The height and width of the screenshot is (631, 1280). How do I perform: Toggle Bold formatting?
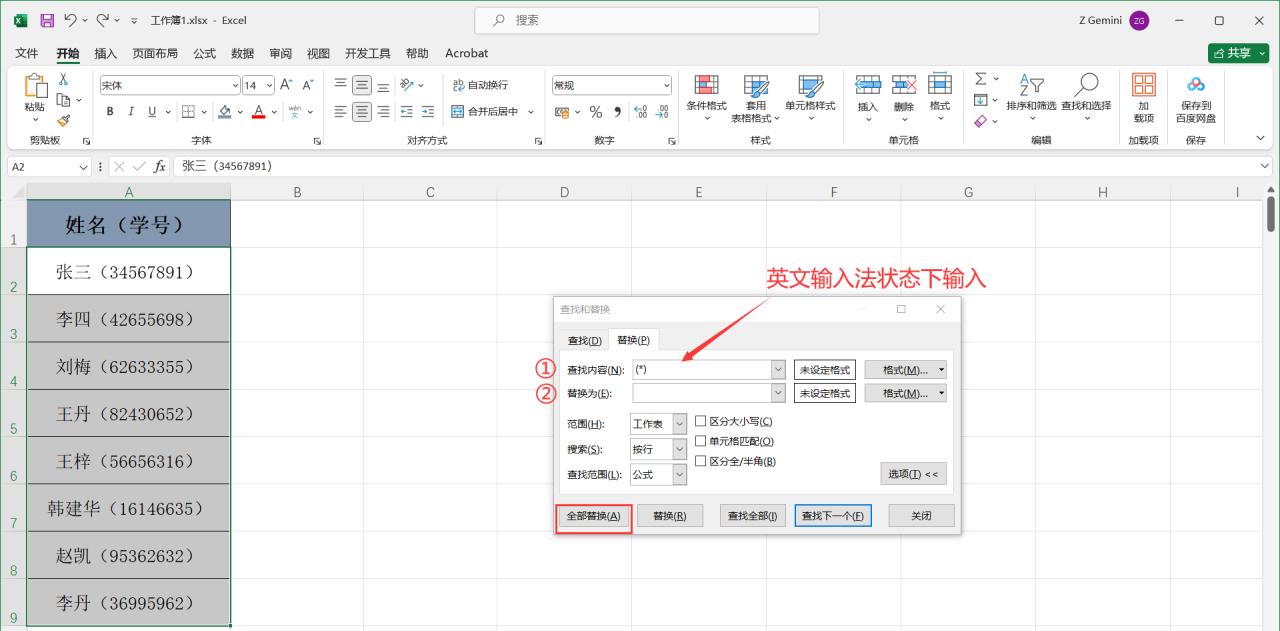click(110, 112)
